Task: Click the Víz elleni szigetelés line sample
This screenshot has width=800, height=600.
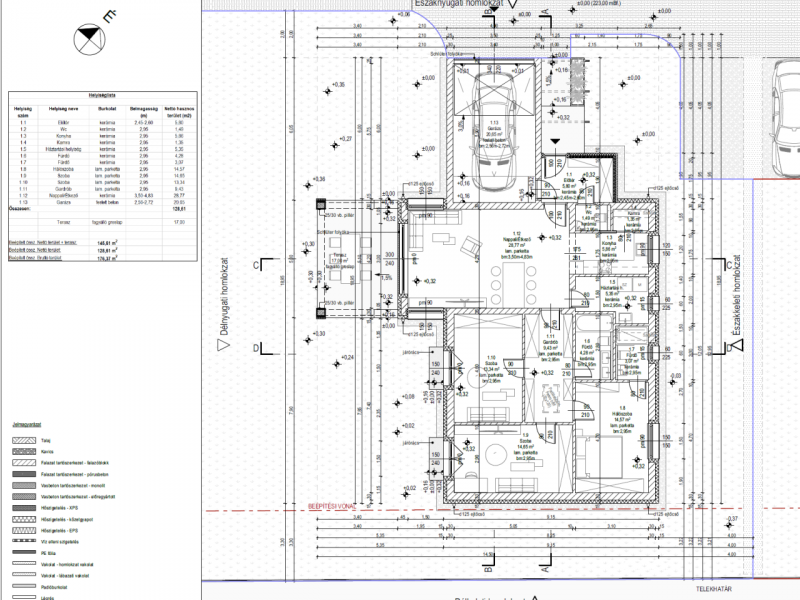Action: pyautogui.click(x=24, y=542)
